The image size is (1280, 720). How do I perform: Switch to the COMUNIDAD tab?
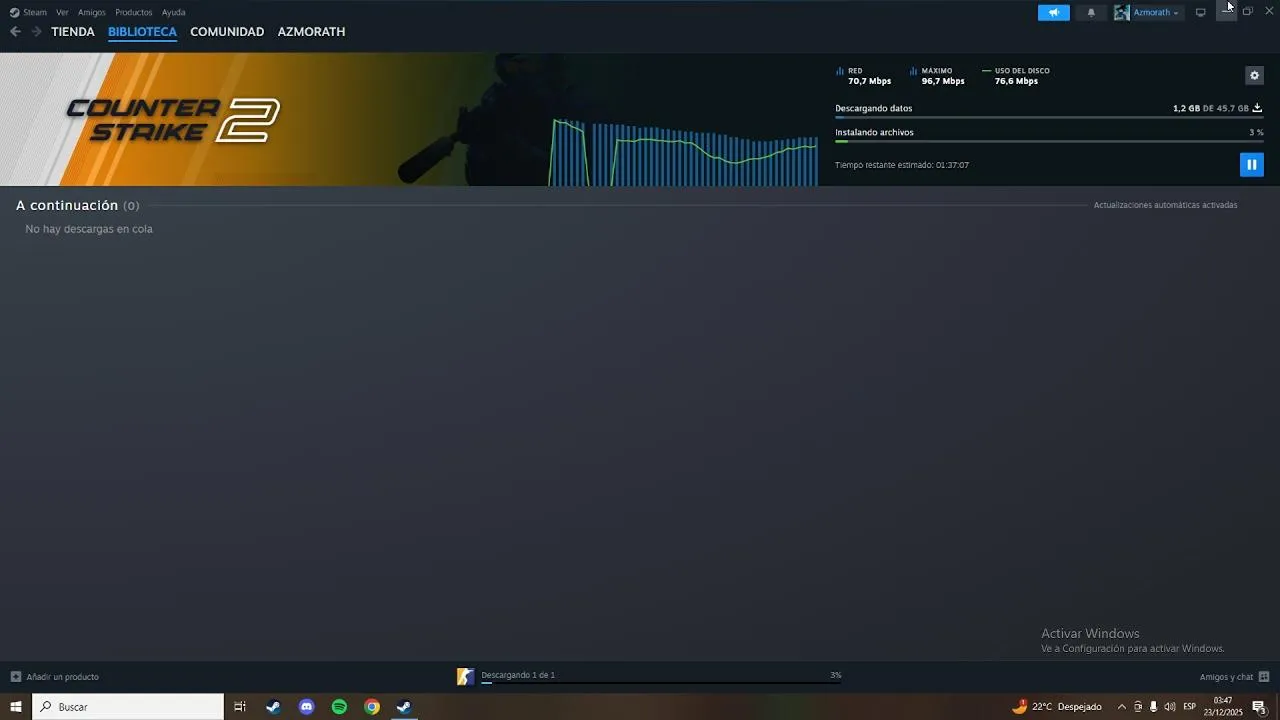(x=227, y=32)
